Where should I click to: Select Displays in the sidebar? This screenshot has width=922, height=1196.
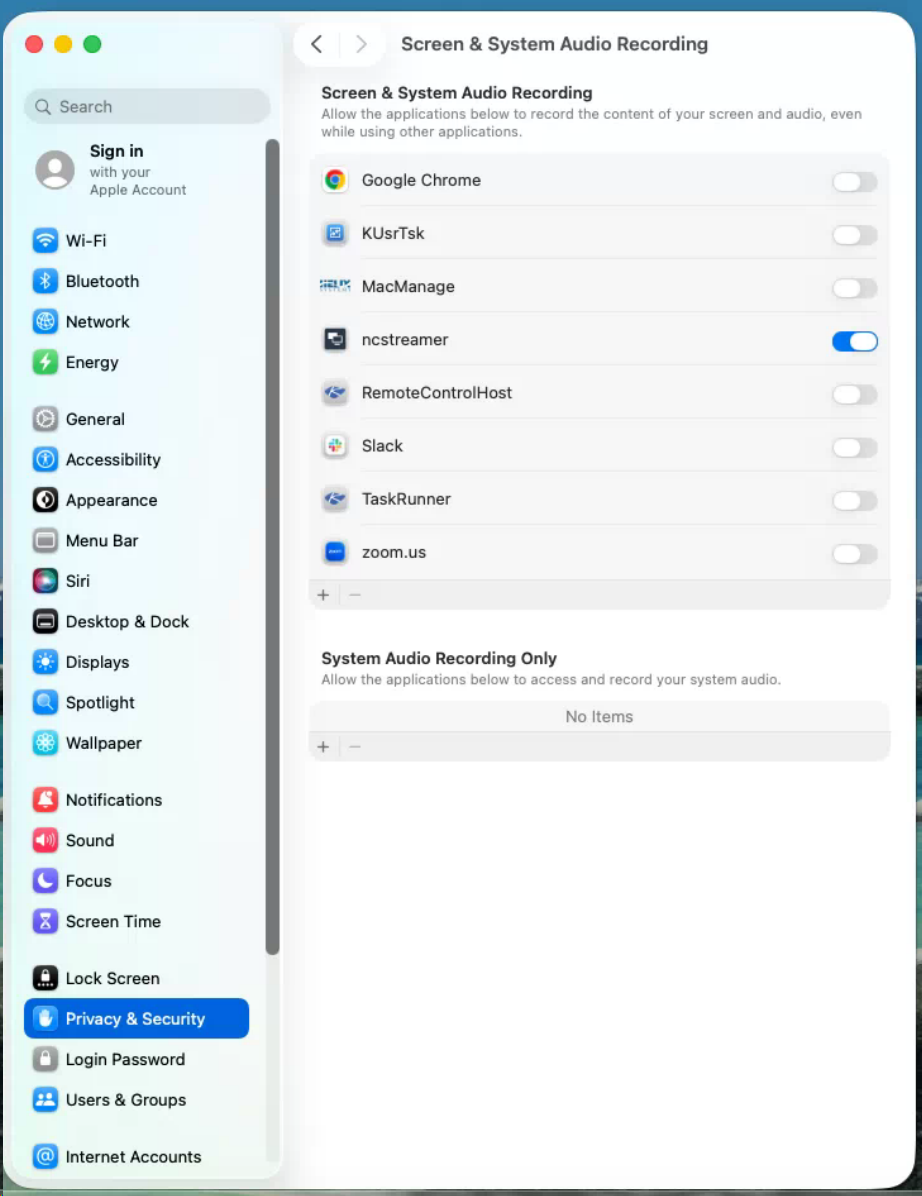click(137, 661)
